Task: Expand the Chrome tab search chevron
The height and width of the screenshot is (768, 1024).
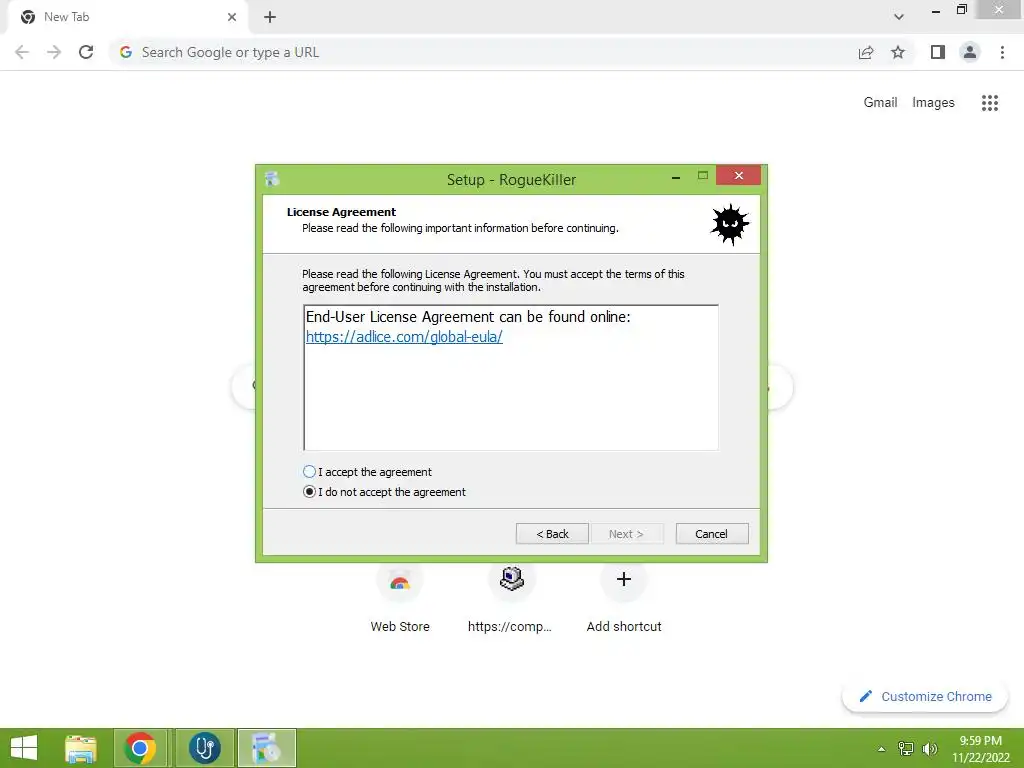Action: (899, 17)
